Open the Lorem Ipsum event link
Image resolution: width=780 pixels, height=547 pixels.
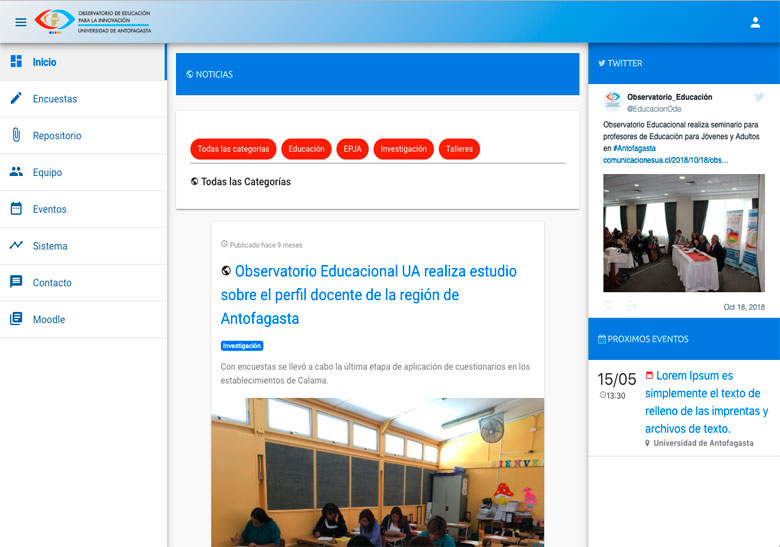[x=706, y=402]
